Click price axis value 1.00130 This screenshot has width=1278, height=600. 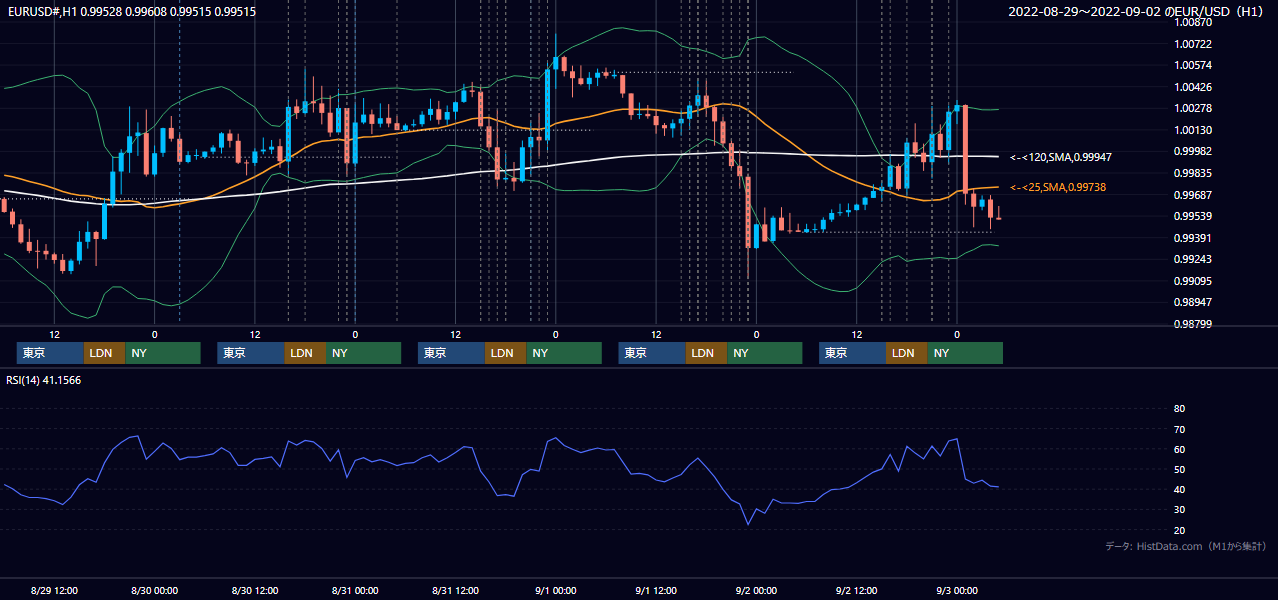[x=1193, y=130]
